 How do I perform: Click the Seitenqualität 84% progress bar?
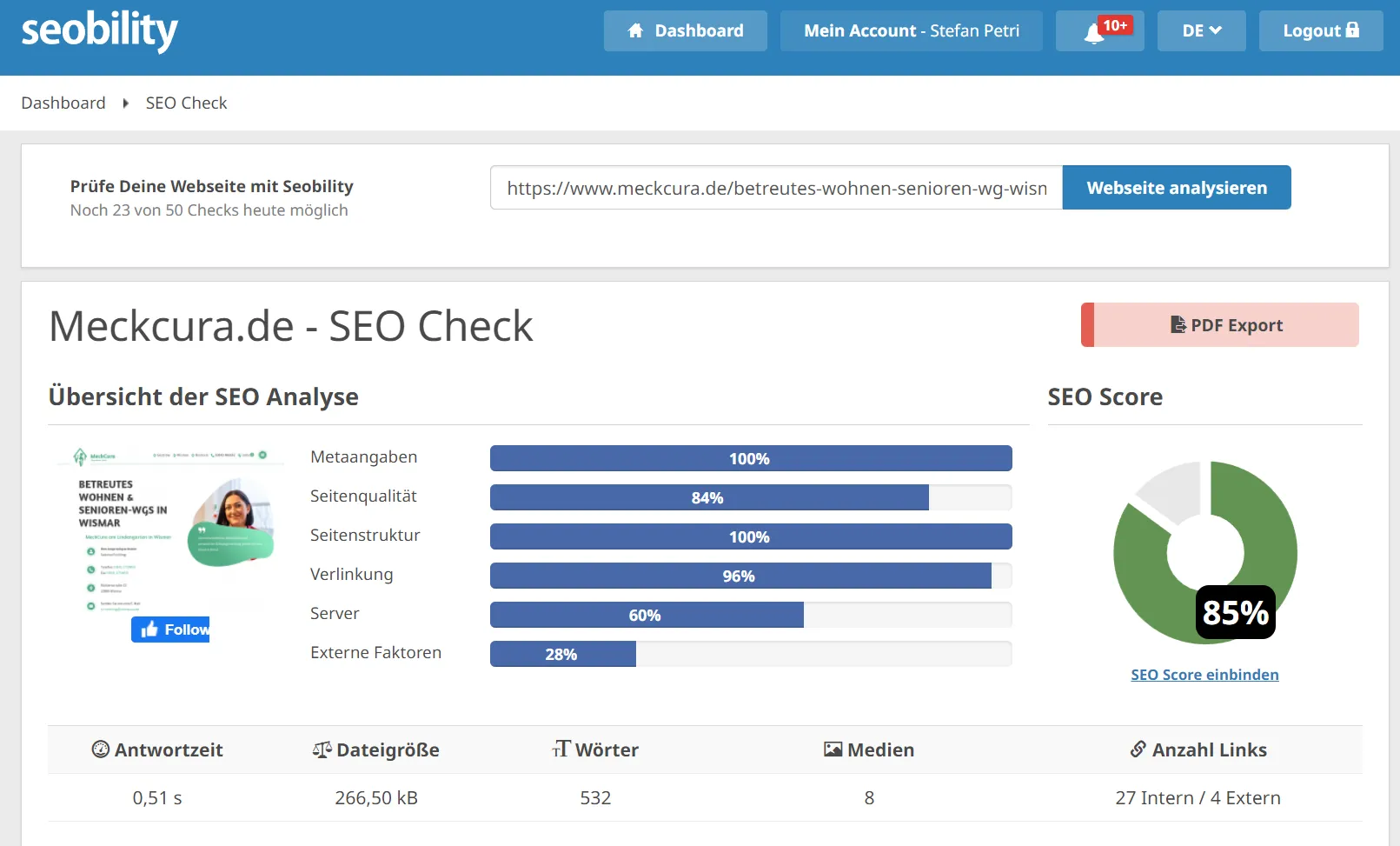pyautogui.click(x=751, y=497)
